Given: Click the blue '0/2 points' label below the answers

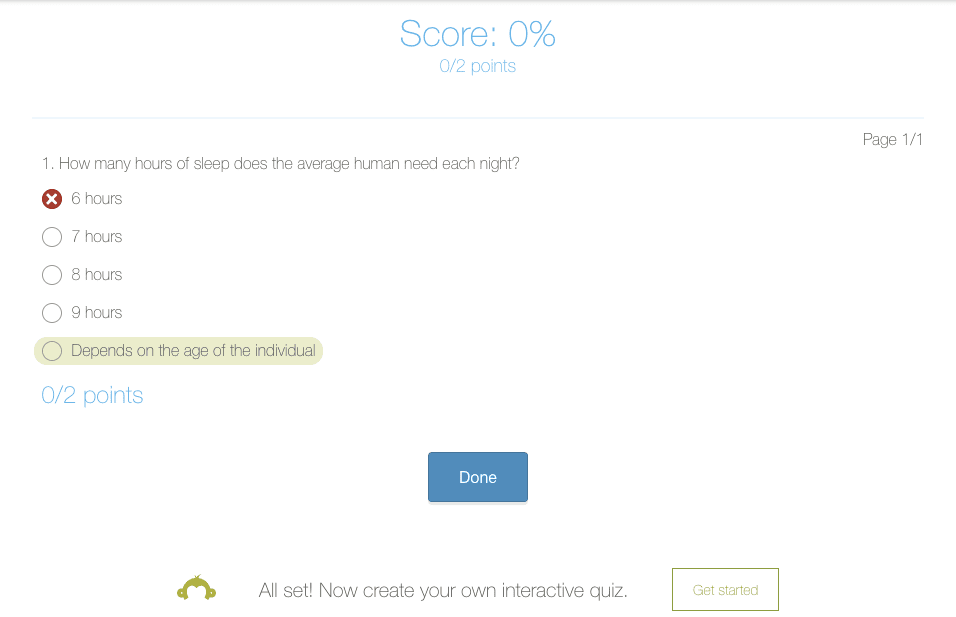Looking at the screenshot, I should pyautogui.click(x=92, y=395).
